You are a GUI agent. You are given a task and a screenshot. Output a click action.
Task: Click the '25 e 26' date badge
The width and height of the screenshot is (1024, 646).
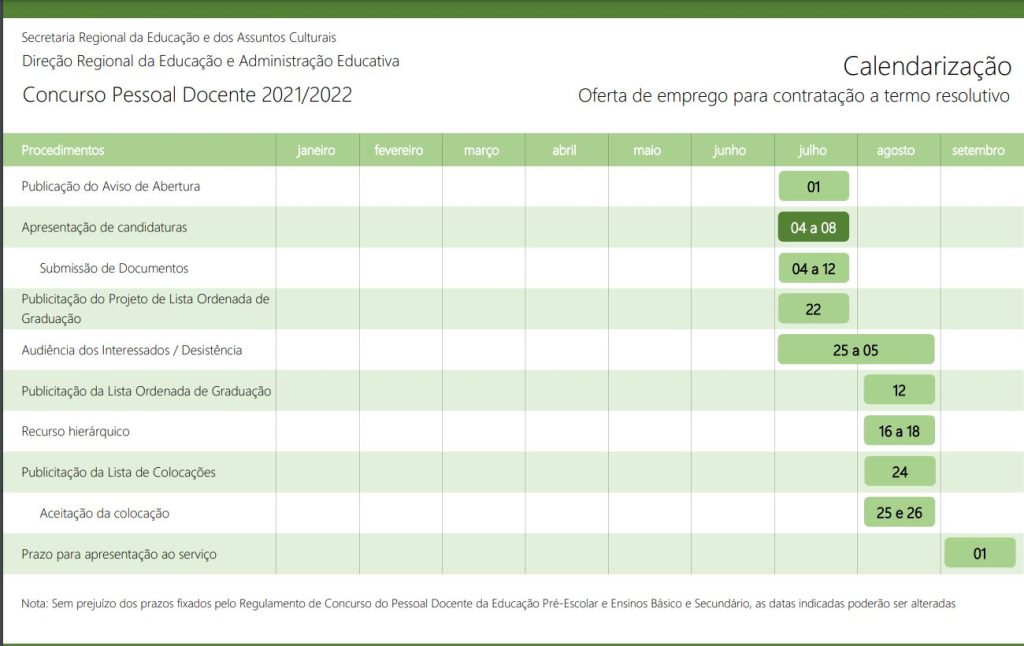899,512
